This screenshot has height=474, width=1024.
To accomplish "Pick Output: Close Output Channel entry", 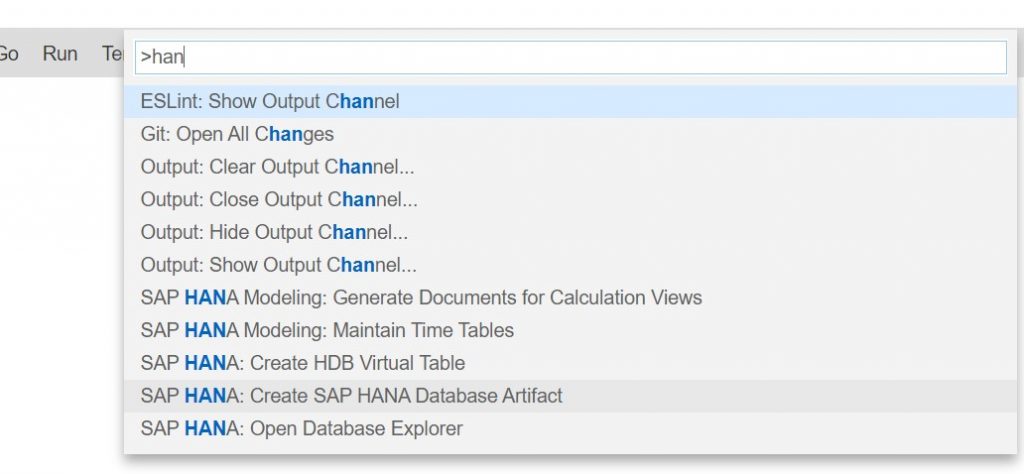I will 570,199.
